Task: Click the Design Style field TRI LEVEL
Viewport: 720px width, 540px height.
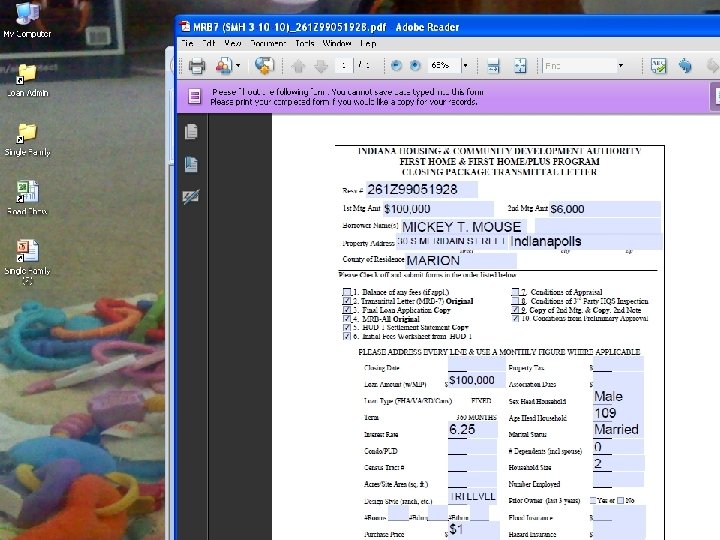Action: pos(472,496)
